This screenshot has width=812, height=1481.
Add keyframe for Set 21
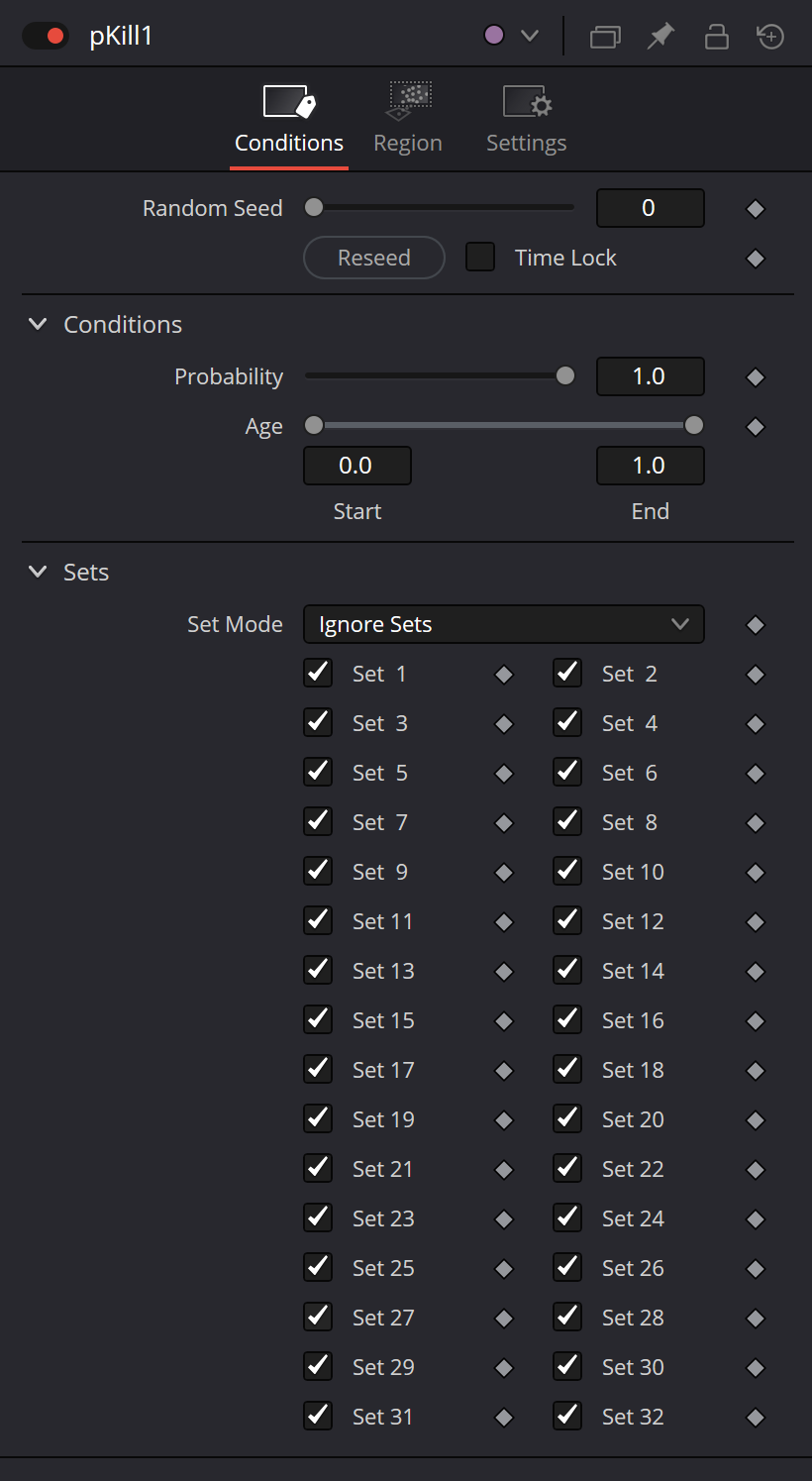click(x=504, y=1170)
